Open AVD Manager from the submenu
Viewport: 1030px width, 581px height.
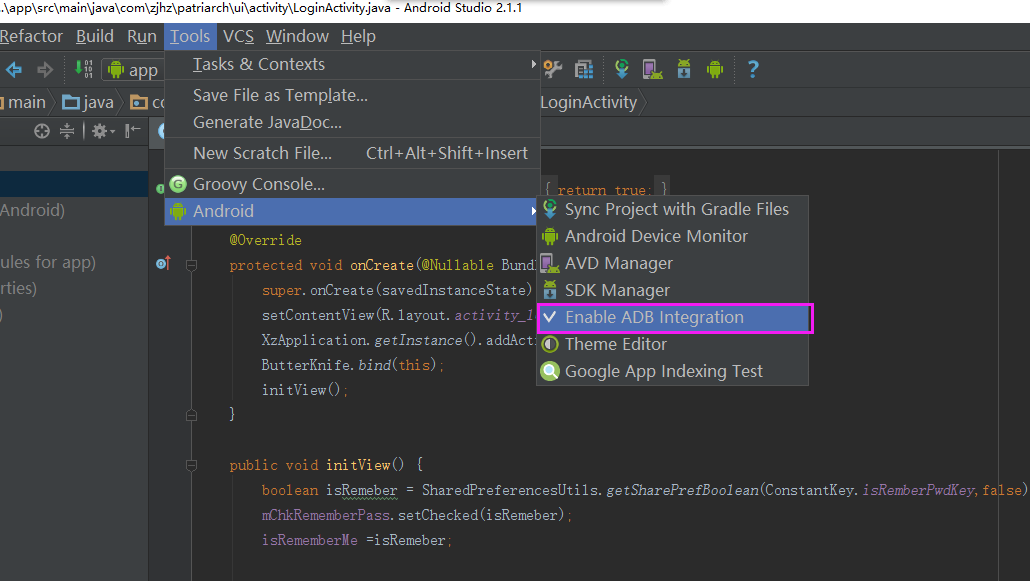pos(673,263)
